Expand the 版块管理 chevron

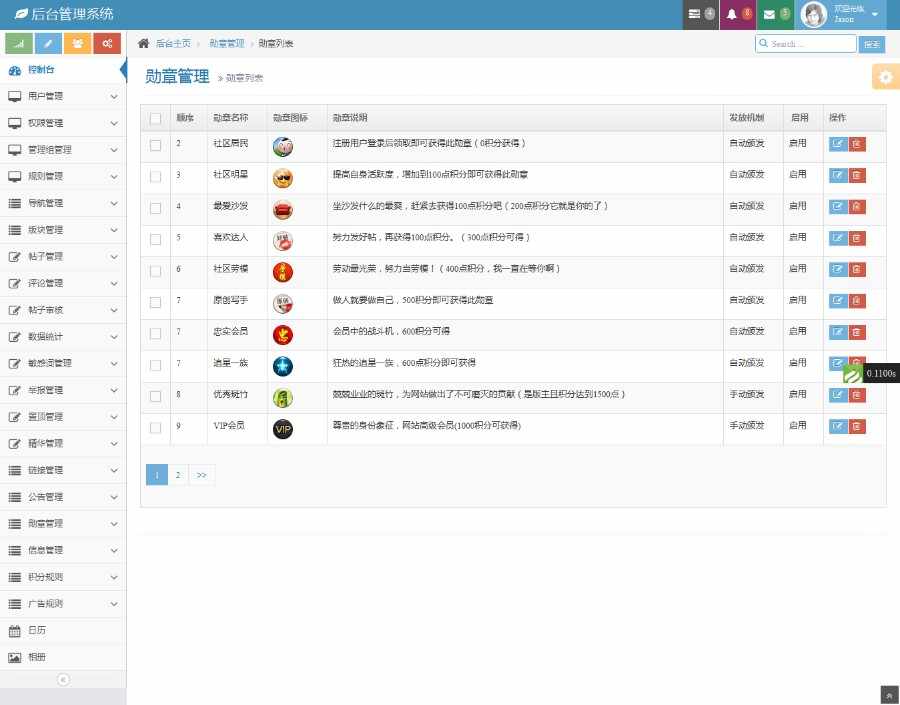coord(114,230)
